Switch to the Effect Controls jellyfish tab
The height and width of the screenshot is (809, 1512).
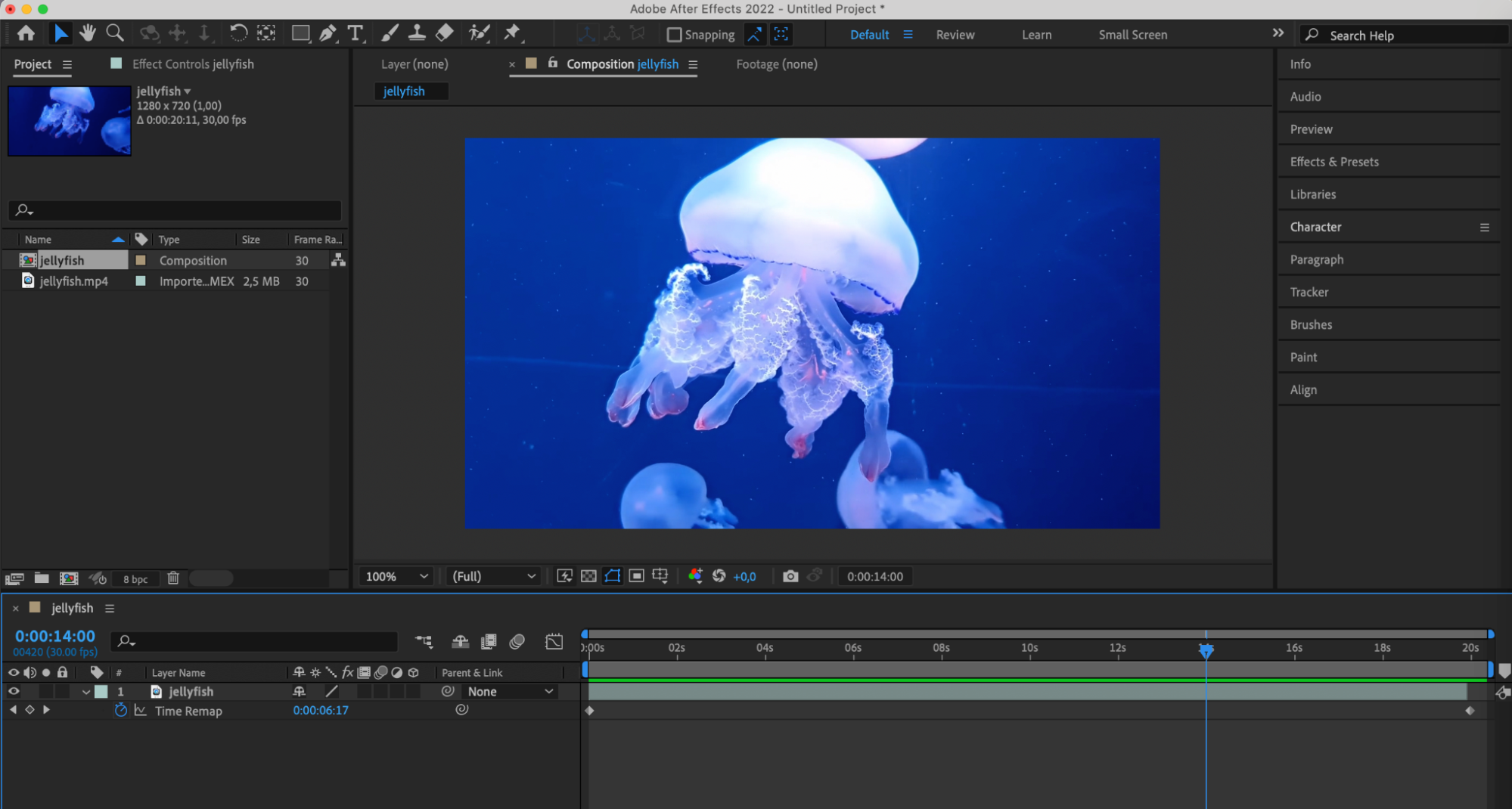click(x=192, y=64)
